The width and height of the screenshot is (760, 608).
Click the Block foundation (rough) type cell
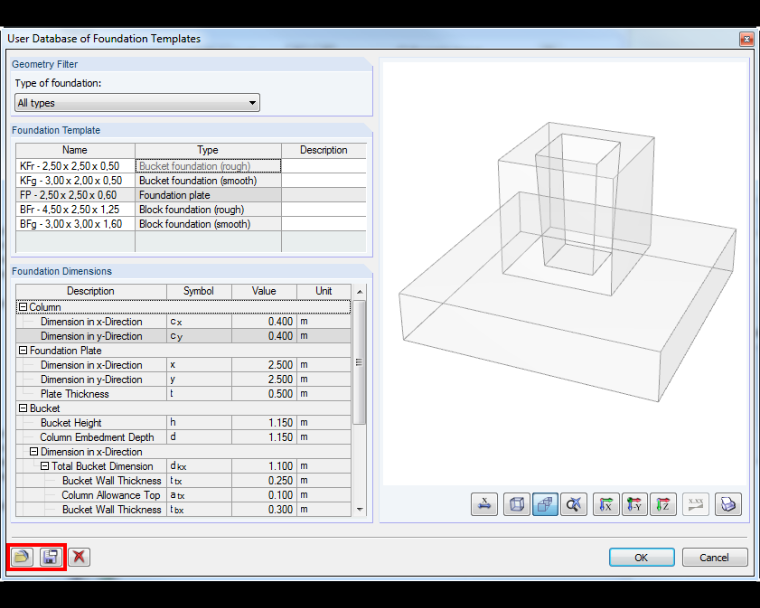[x=208, y=209]
